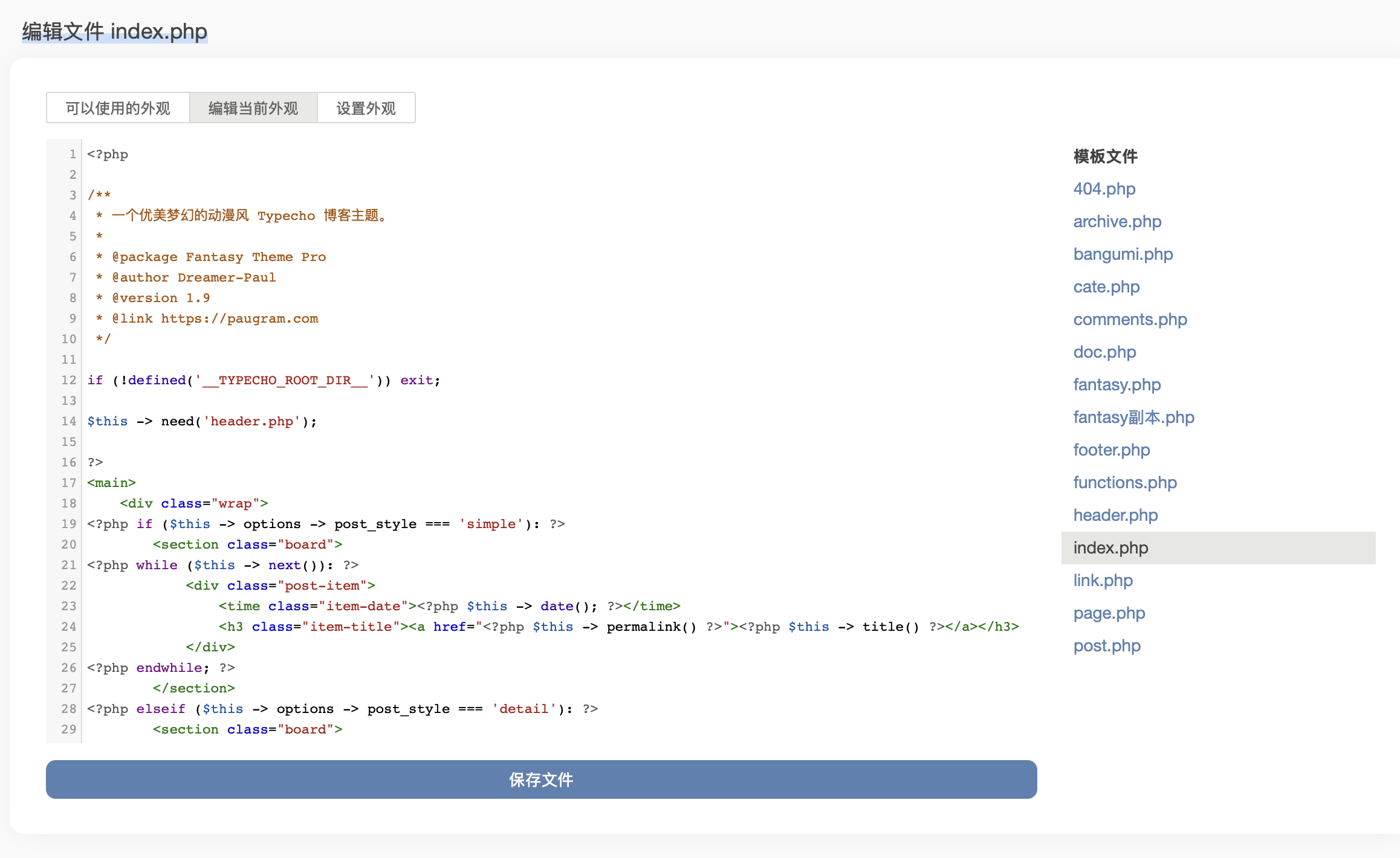Click the 'endwhile' code line
This screenshot has height=858, width=1400.
point(161,668)
